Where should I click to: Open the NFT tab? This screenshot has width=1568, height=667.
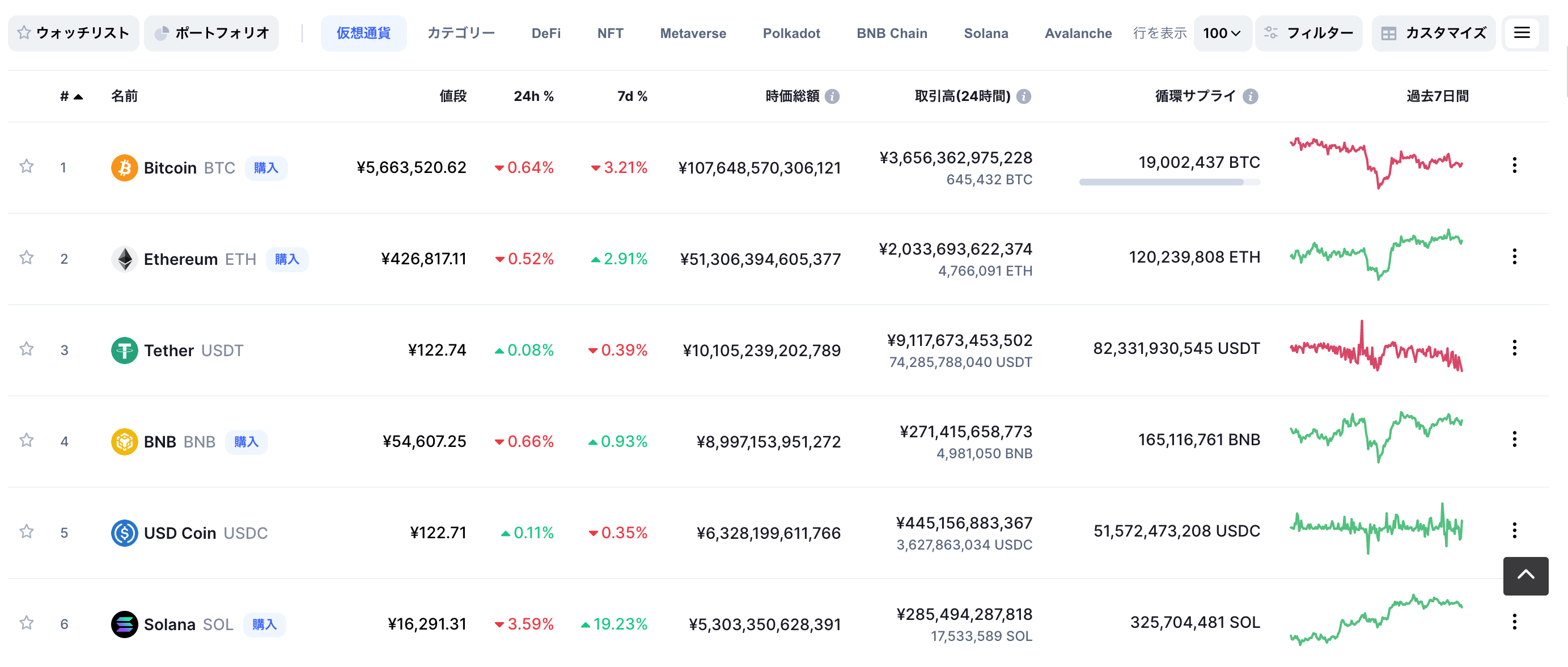[x=610, y=33]
